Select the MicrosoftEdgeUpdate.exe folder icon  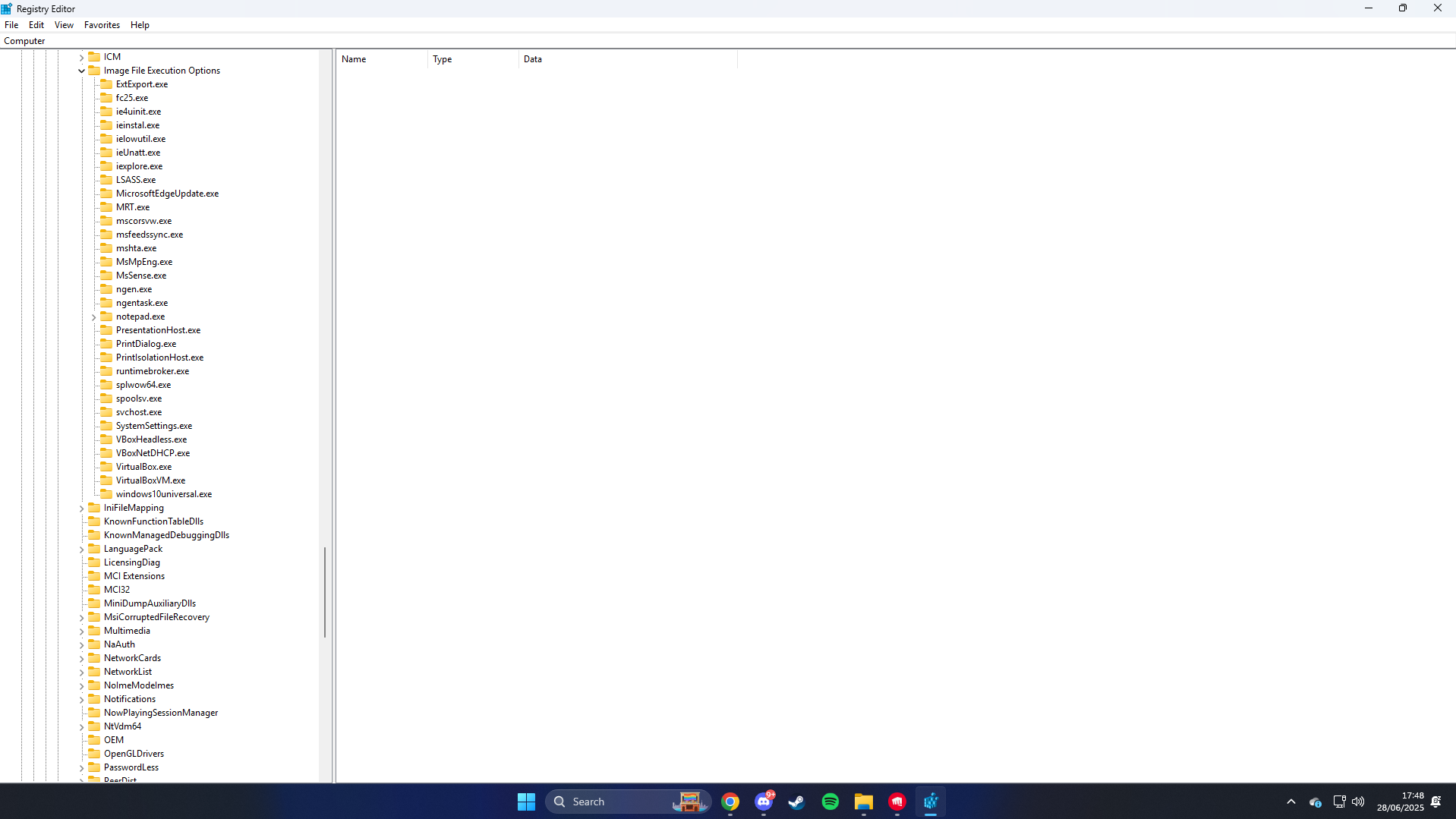[x=106, y=194]
